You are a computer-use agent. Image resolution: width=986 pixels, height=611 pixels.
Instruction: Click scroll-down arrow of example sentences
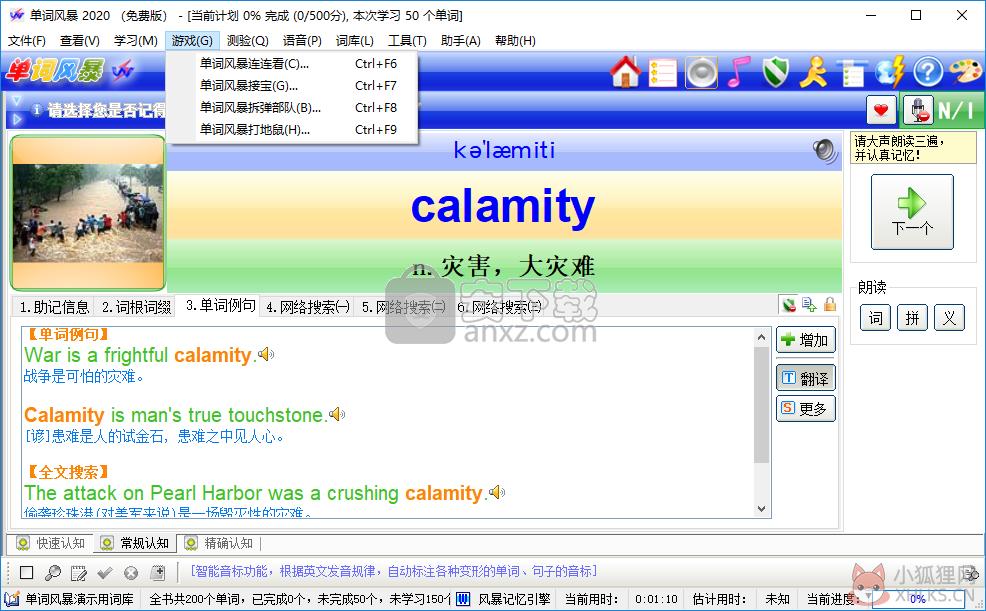(x=762, y=509)
